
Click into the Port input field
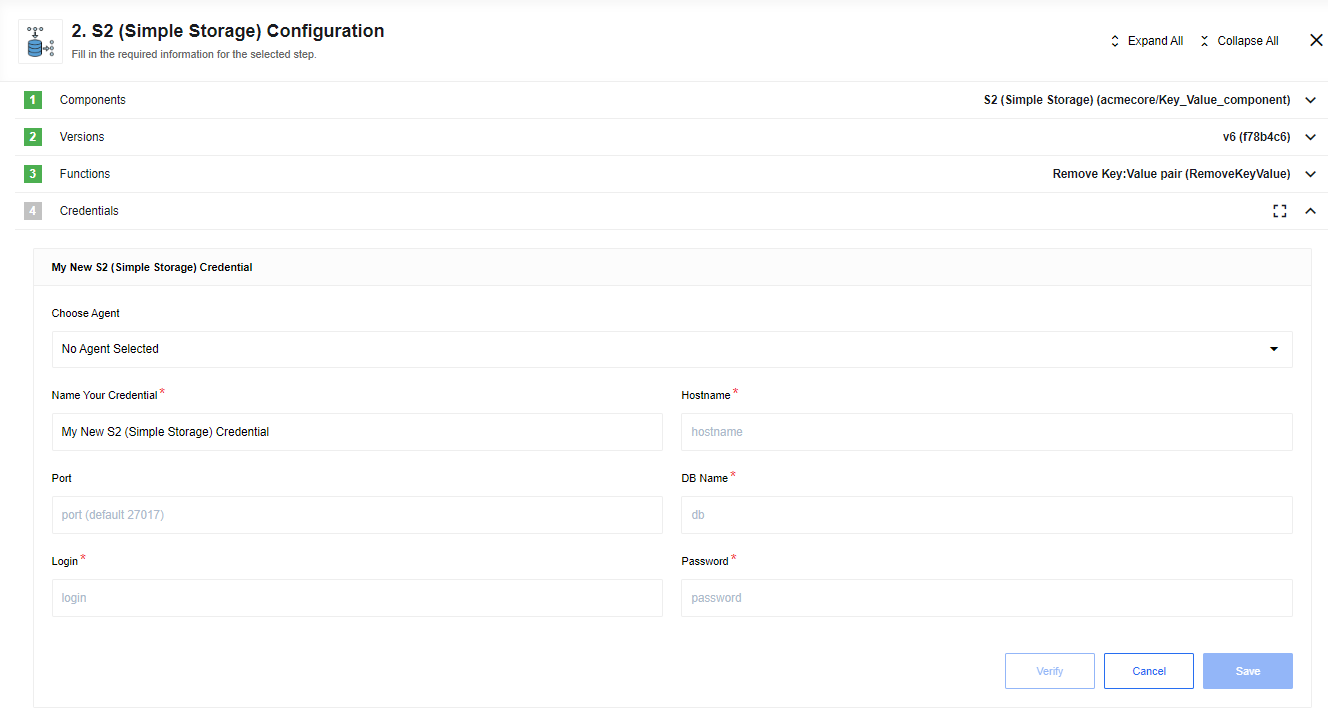pyautogui.click(x=357, y=515)
